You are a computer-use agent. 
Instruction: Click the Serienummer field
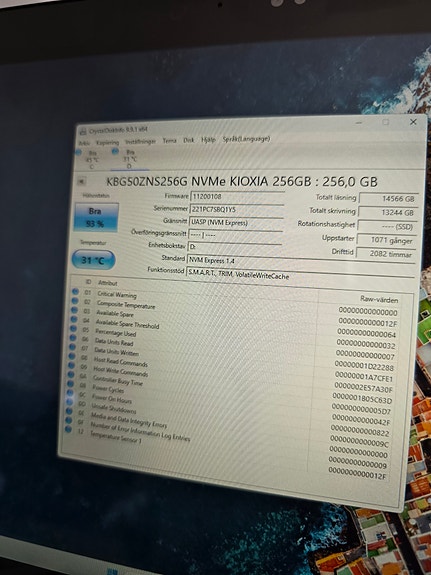(237, 209)
